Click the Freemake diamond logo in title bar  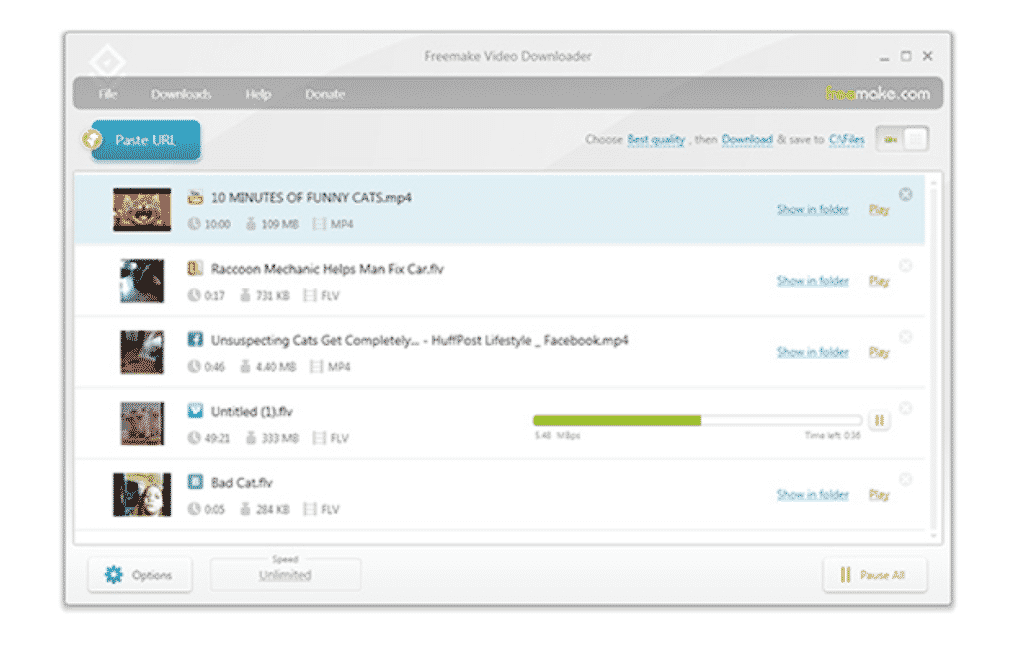(x=104, y=61)
